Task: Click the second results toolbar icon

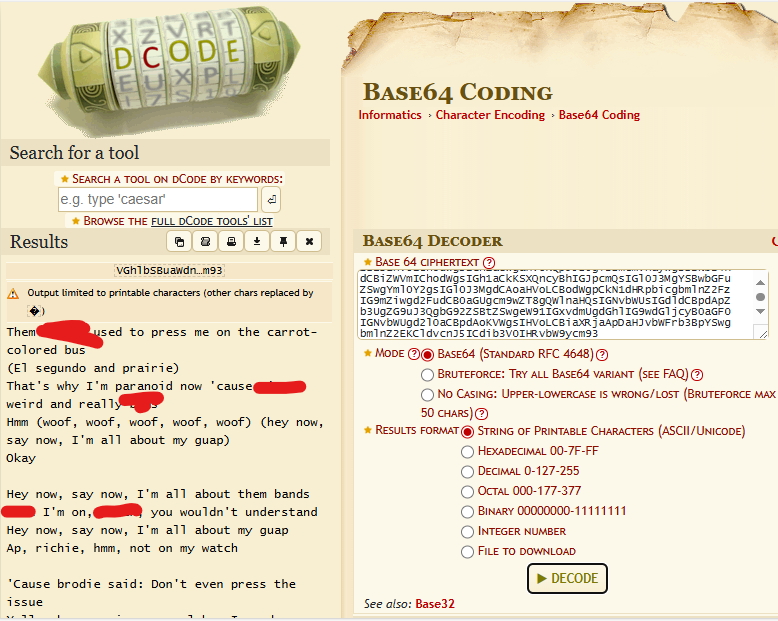Action: click(205, 242)
